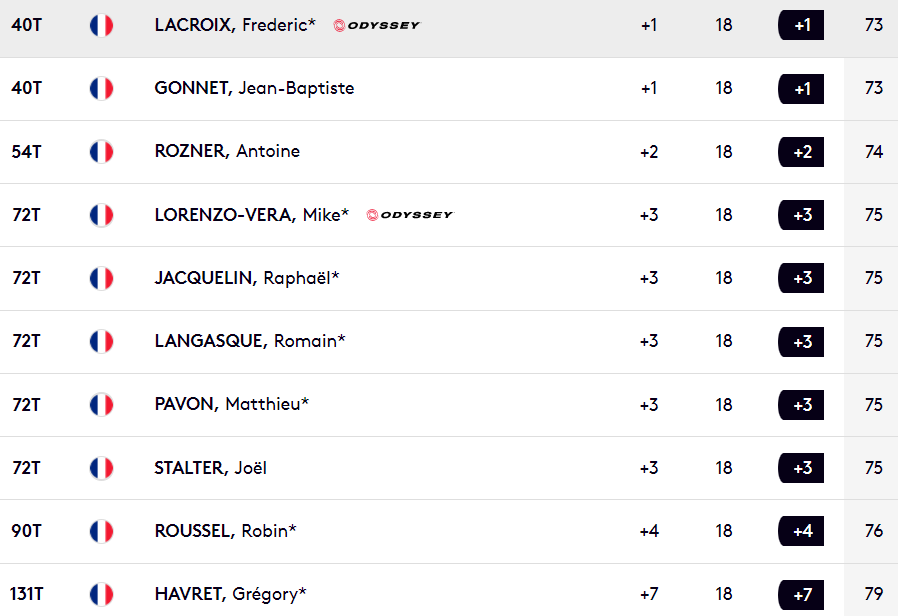Click the France flag beside Joël Stalter

(101, 468)
